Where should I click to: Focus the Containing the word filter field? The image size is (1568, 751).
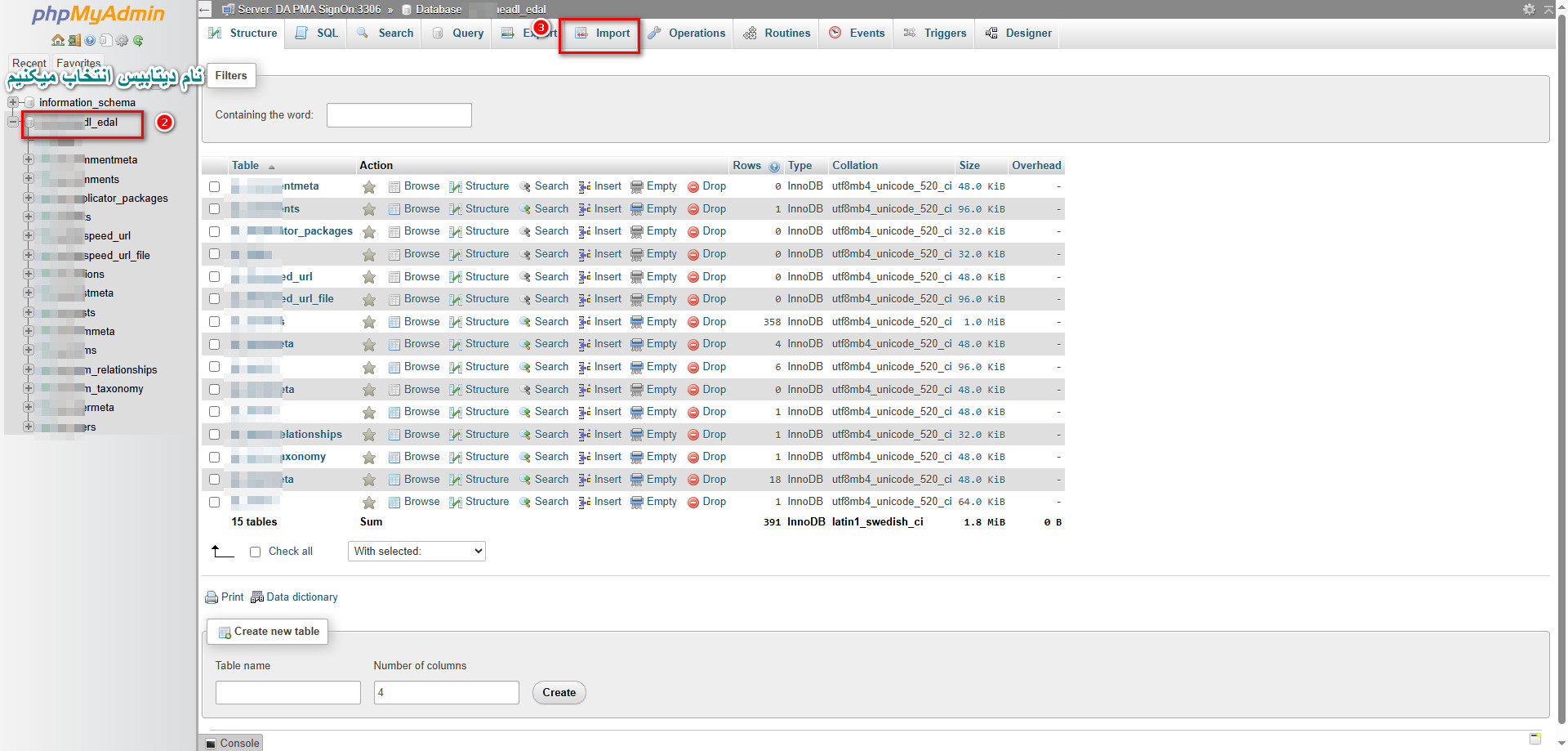click(x=399, y=115)
